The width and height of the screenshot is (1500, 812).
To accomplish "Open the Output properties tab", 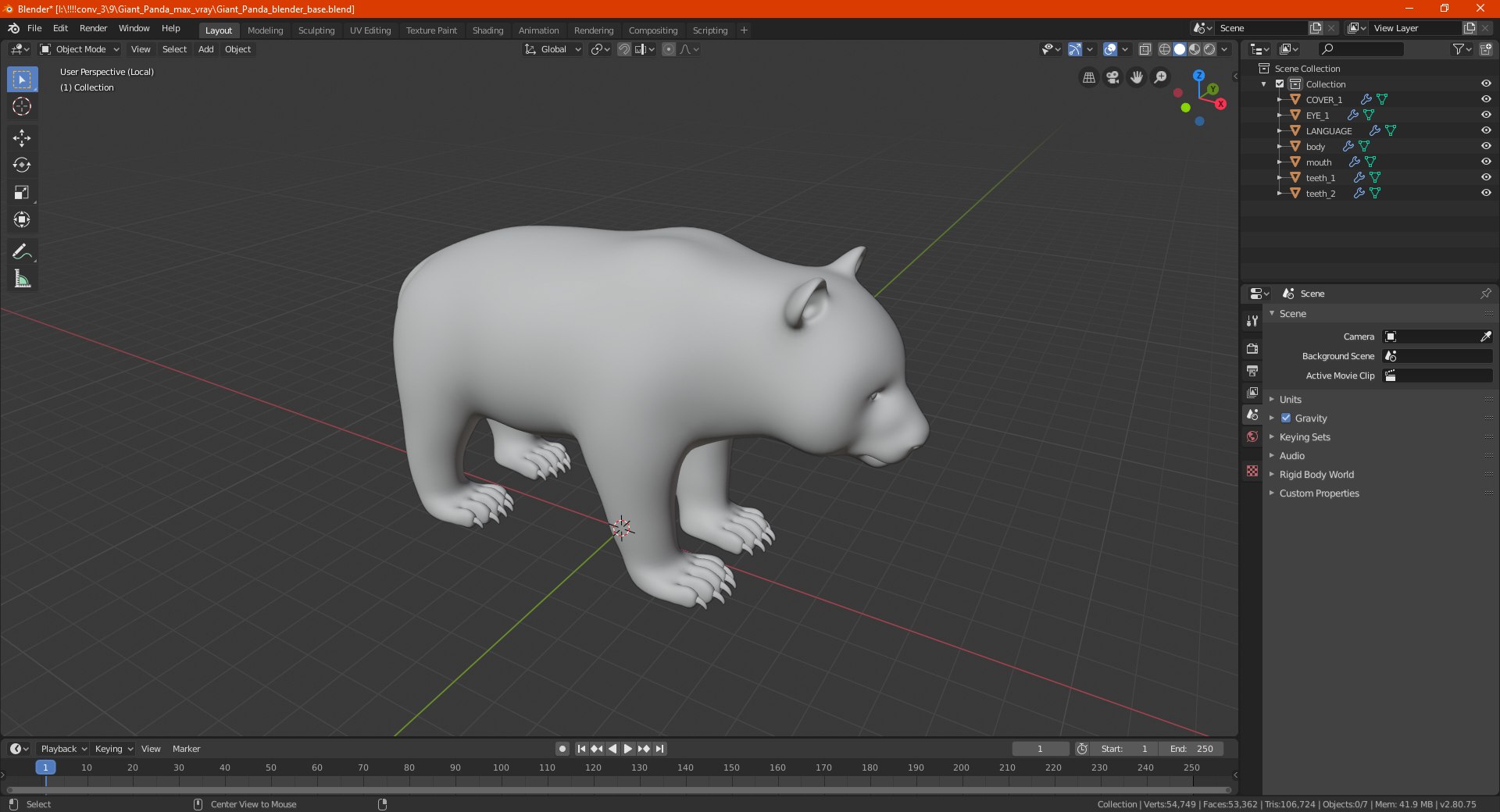I will point(1252,370).
